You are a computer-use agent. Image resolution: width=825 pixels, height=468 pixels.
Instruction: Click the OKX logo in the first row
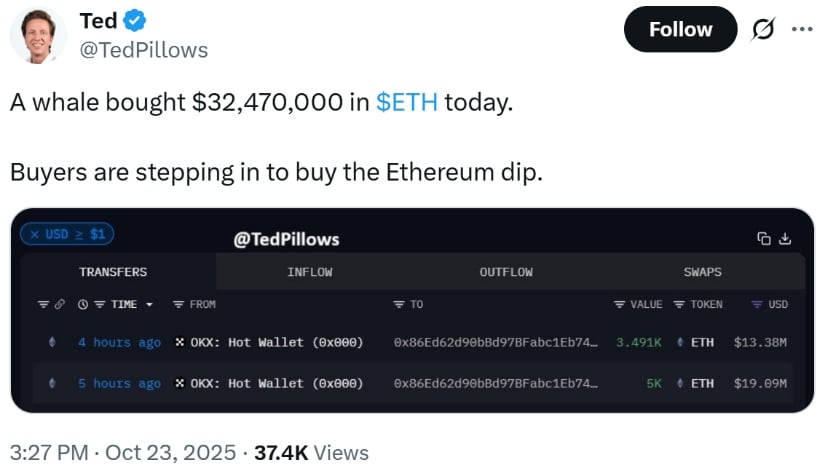point(180,342)
